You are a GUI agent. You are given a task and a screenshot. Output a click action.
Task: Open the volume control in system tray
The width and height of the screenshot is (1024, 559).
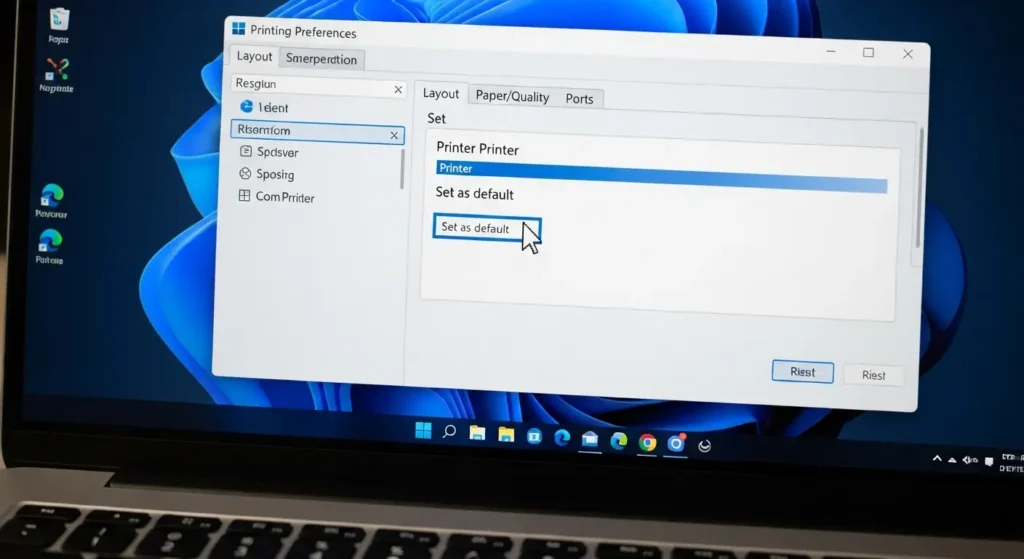pyautogui.click(x=970, y=460)
